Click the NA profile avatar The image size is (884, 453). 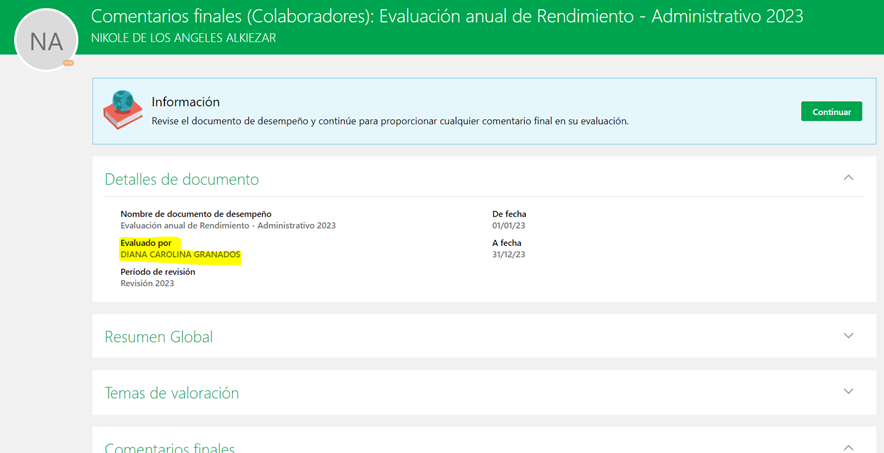point(46,40)
